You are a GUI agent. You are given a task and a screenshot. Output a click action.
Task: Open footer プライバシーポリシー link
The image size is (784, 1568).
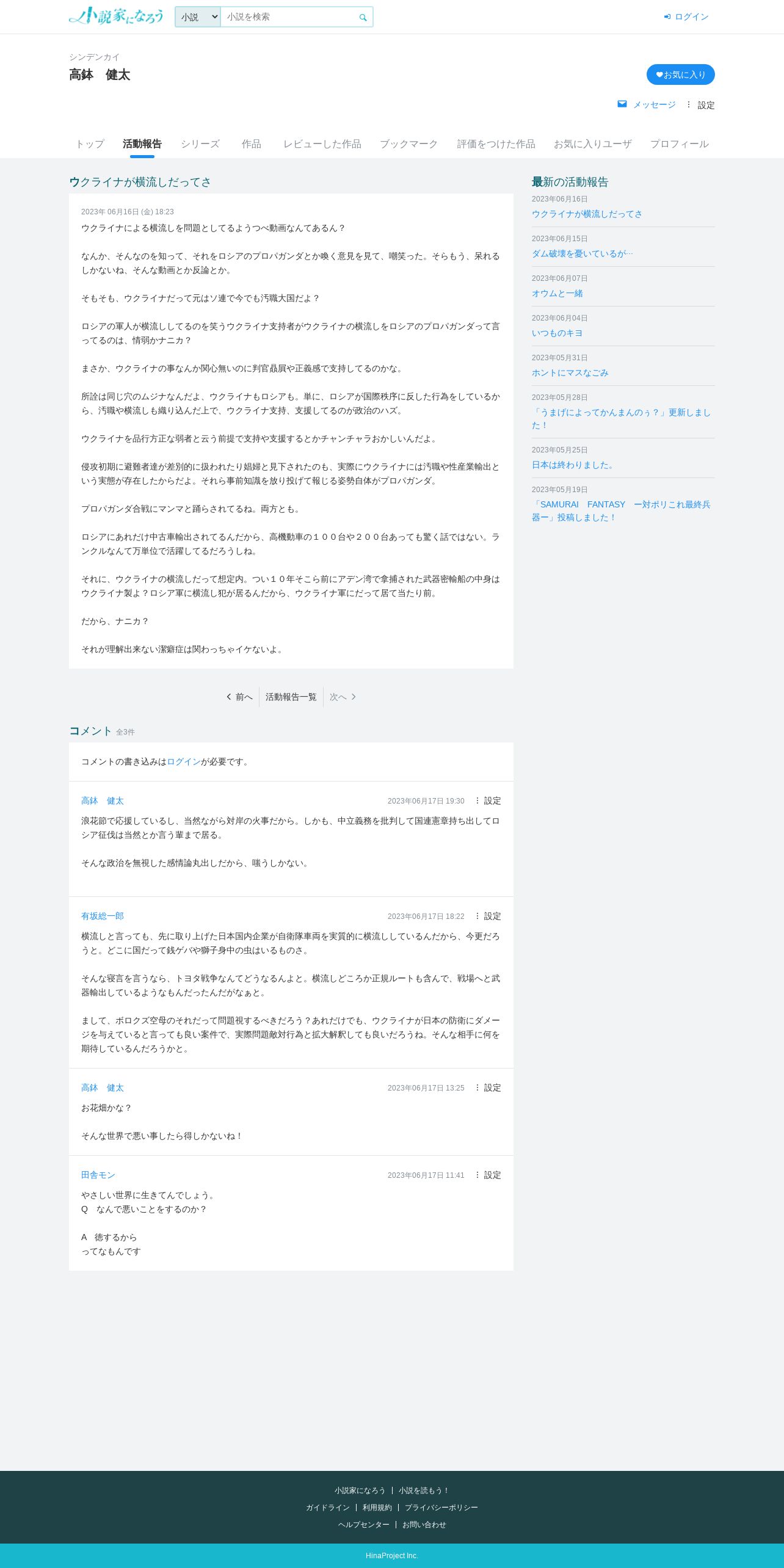click(441, 1508)
